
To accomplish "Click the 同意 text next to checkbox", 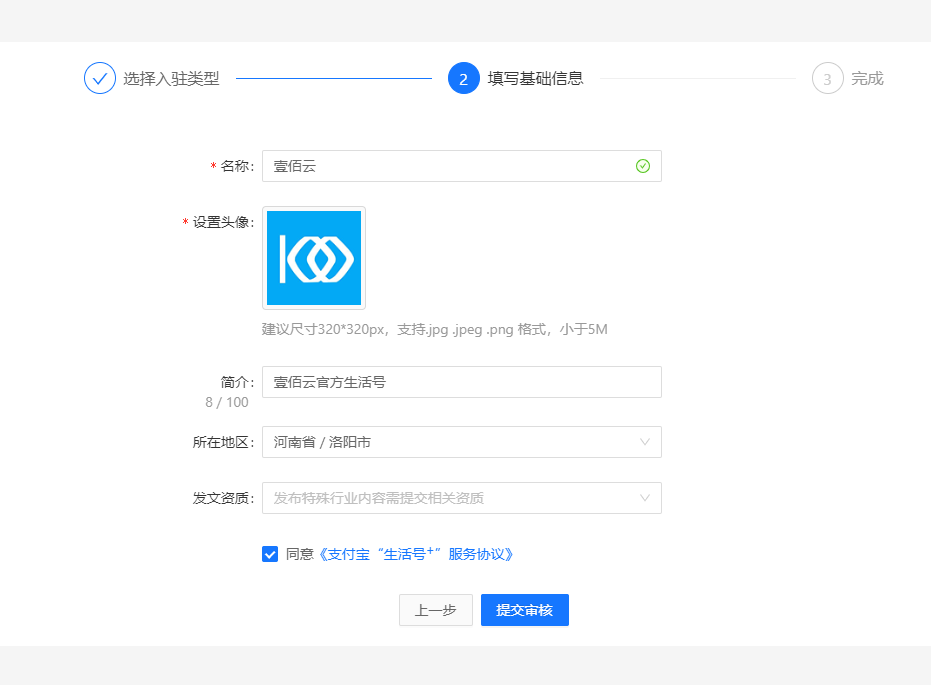I will coord(300,554).
